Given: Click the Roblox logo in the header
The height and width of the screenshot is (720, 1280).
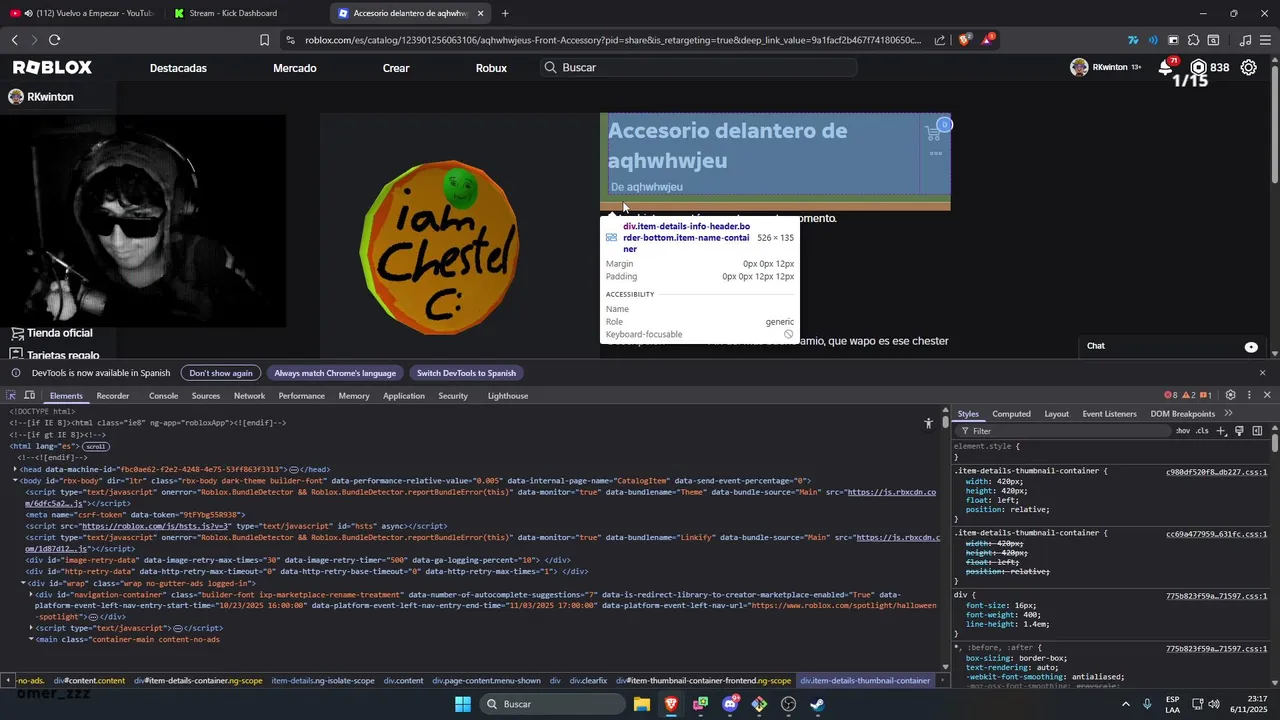Looking at the screenshot, I should click(52, 67).
